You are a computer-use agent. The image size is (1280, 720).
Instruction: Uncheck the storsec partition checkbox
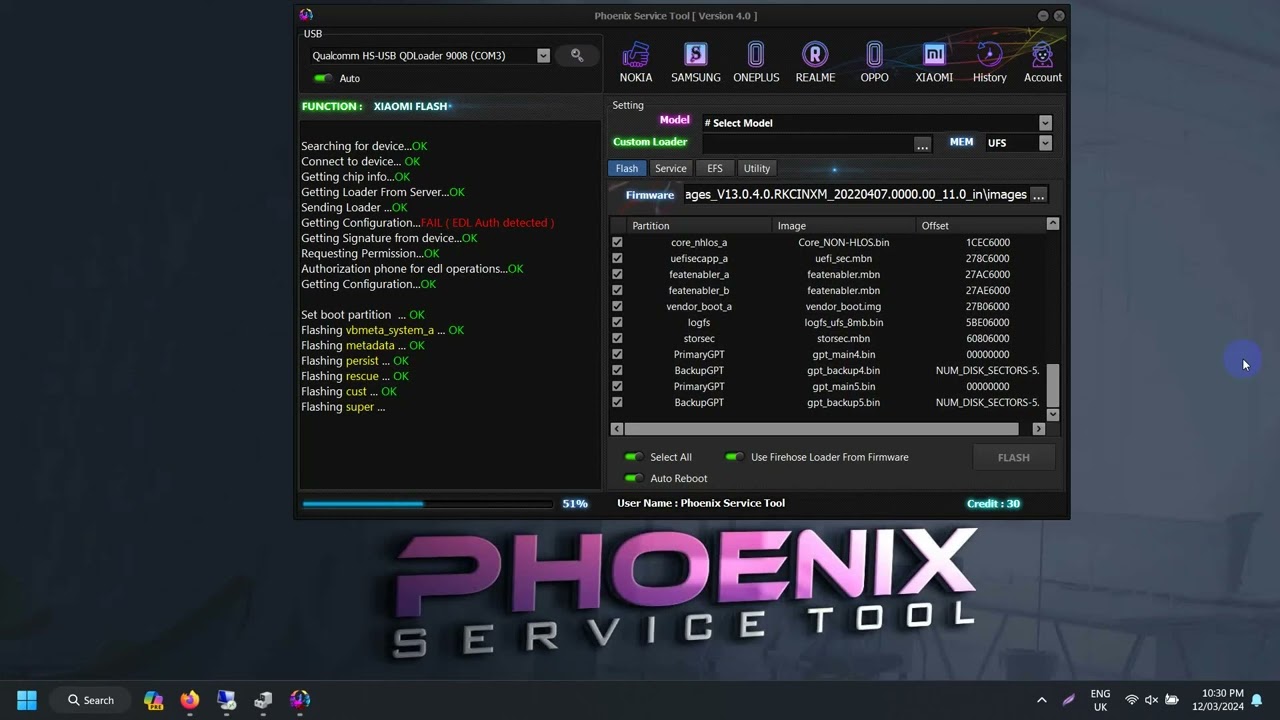[617, 338]
